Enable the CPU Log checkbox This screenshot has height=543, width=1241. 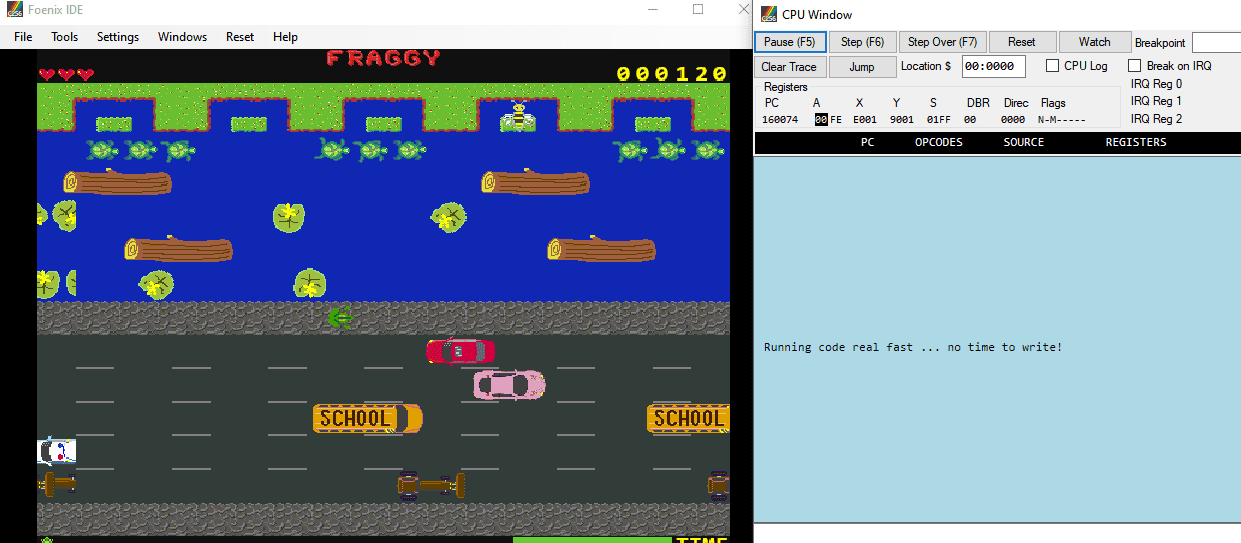pyautogui.click(x=1053, y=66)
